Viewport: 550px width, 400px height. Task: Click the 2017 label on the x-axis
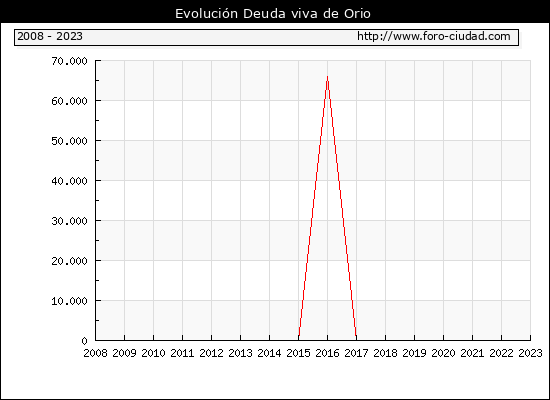click(x=356, y=353)
